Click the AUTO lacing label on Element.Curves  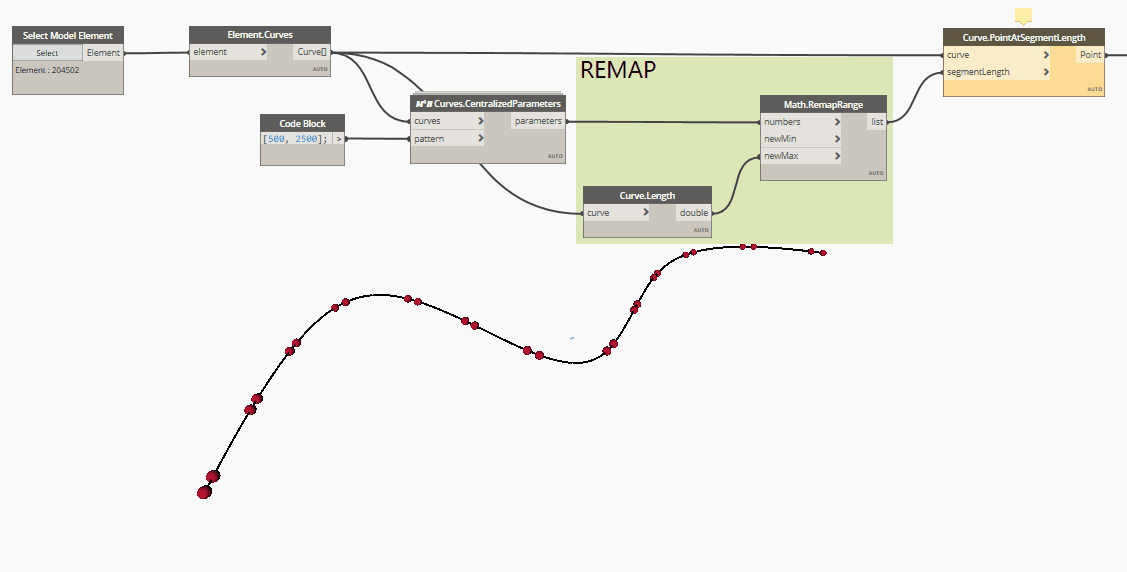319,69
